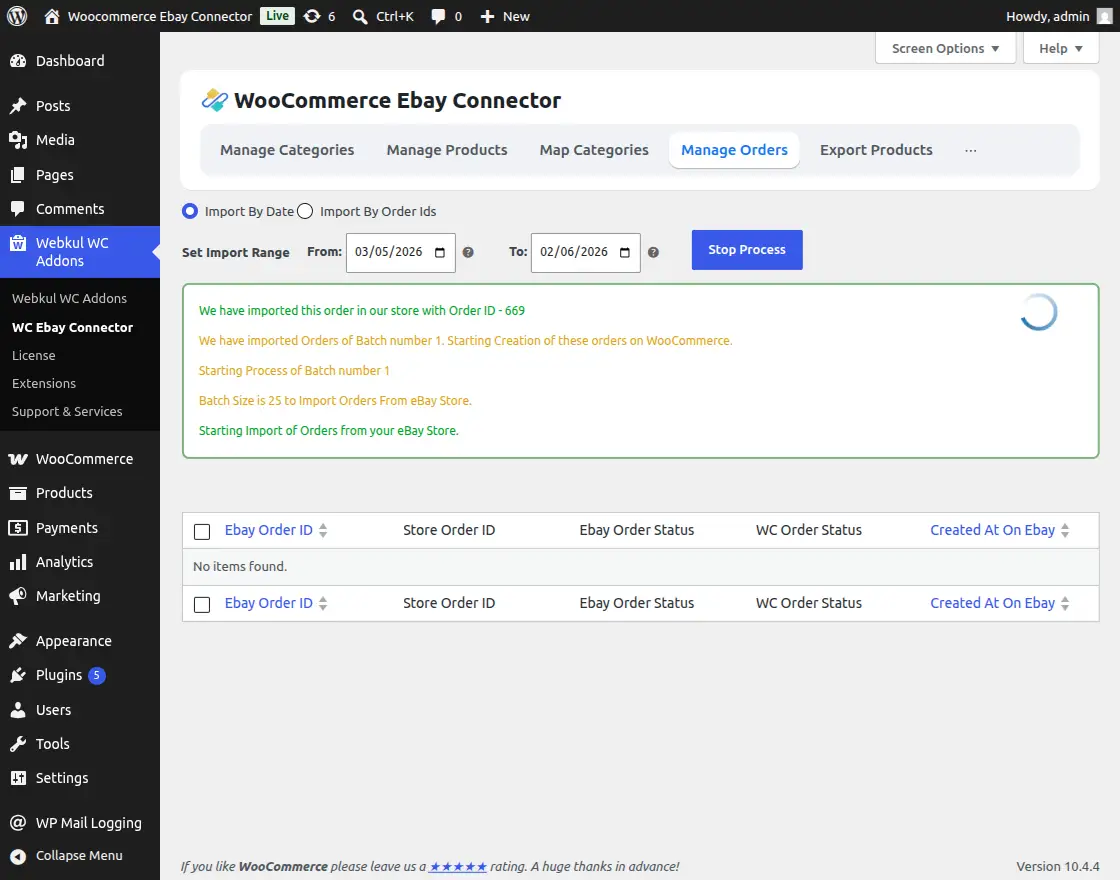Click the WooCommerce Ebay Connector logo icon
The height and width of the screenshot is (880, 1120).
214,101
